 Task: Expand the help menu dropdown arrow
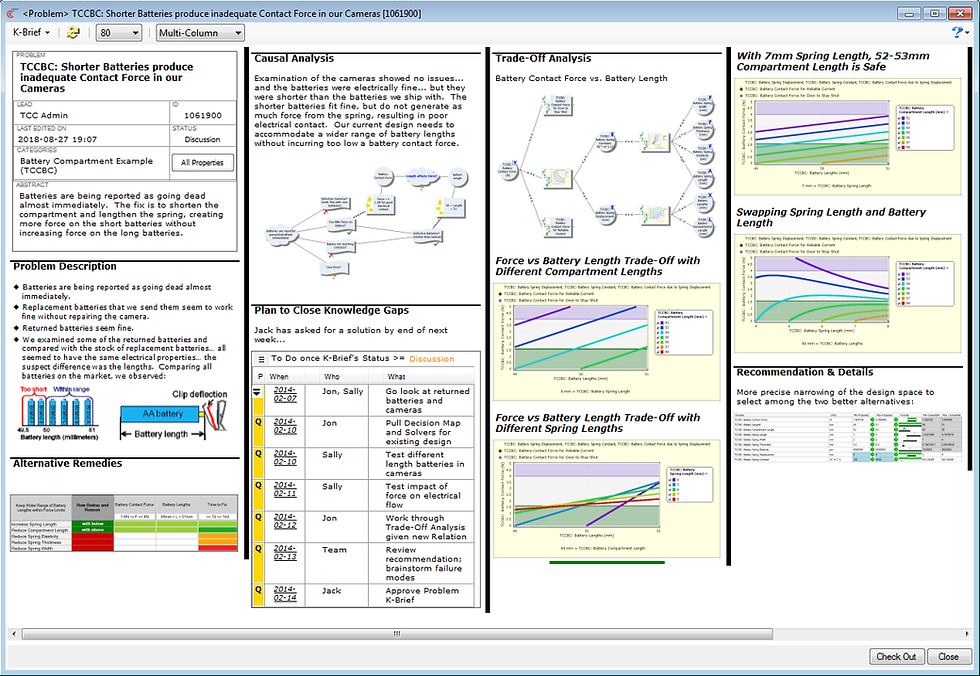[967, 32]
